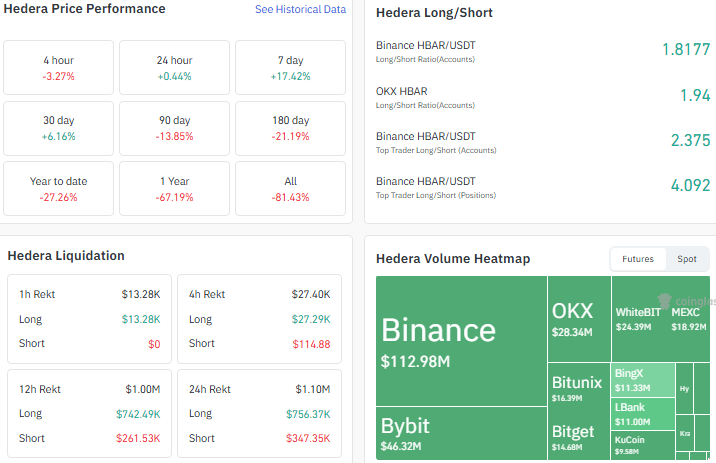Select the 90 day performance card
Screen dimensions: 716x463
(174, 128)
